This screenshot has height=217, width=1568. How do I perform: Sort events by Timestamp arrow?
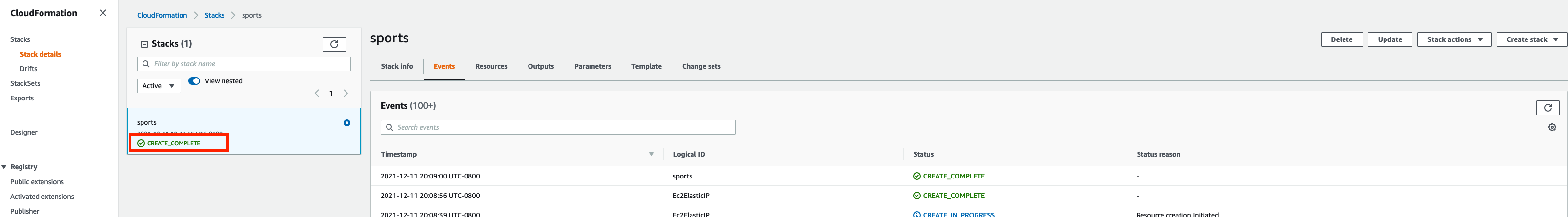coord(651,155)
